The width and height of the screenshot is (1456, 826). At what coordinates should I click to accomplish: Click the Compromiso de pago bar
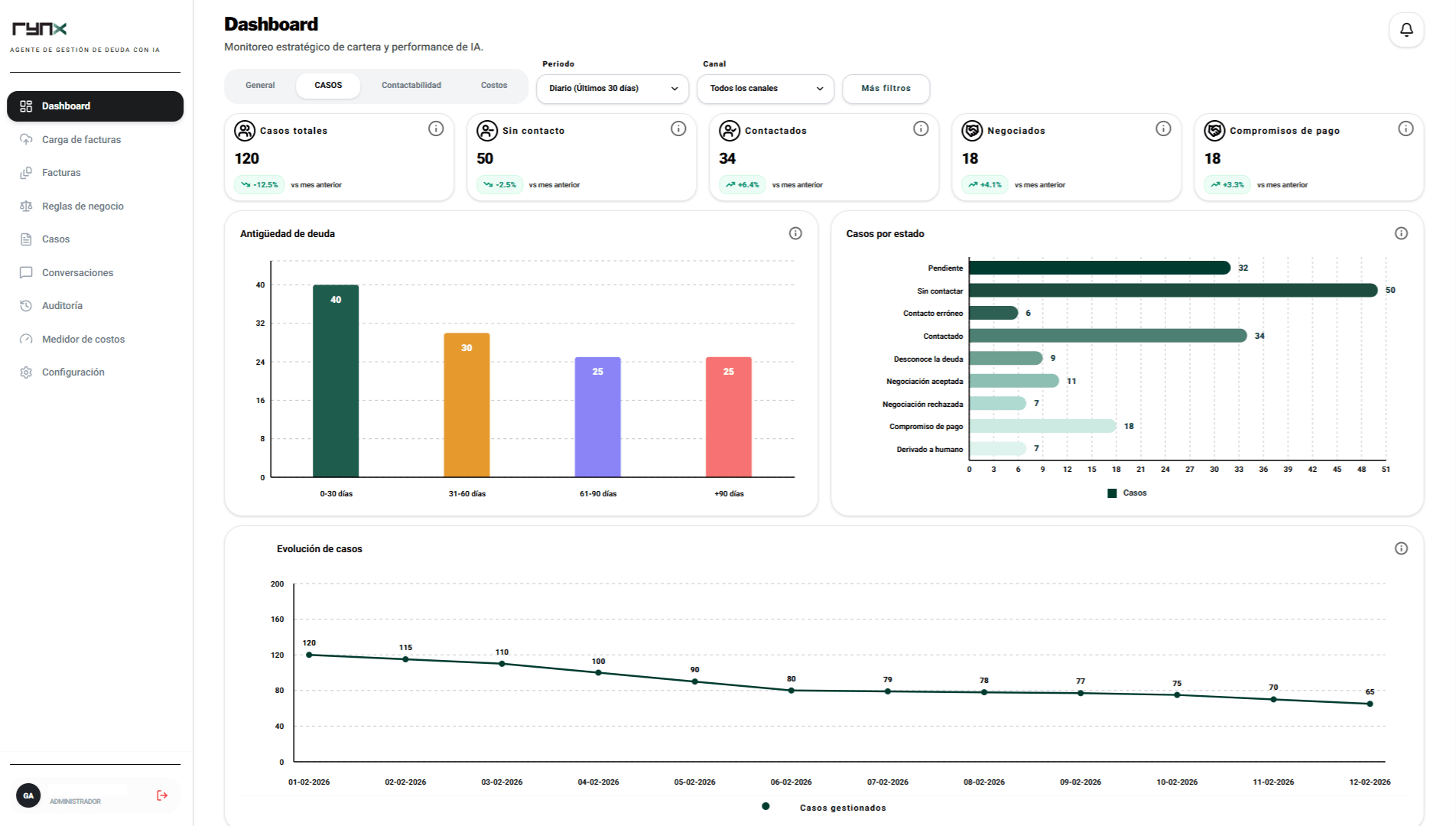click(x=1043, y=426)
